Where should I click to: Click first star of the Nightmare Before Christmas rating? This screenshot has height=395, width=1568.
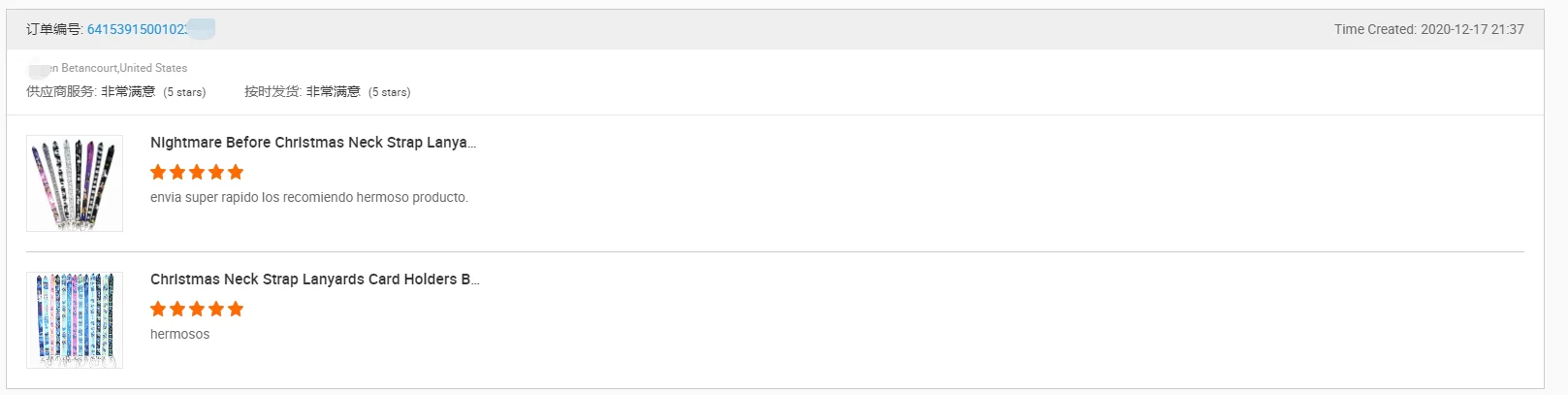pos(158,173)
